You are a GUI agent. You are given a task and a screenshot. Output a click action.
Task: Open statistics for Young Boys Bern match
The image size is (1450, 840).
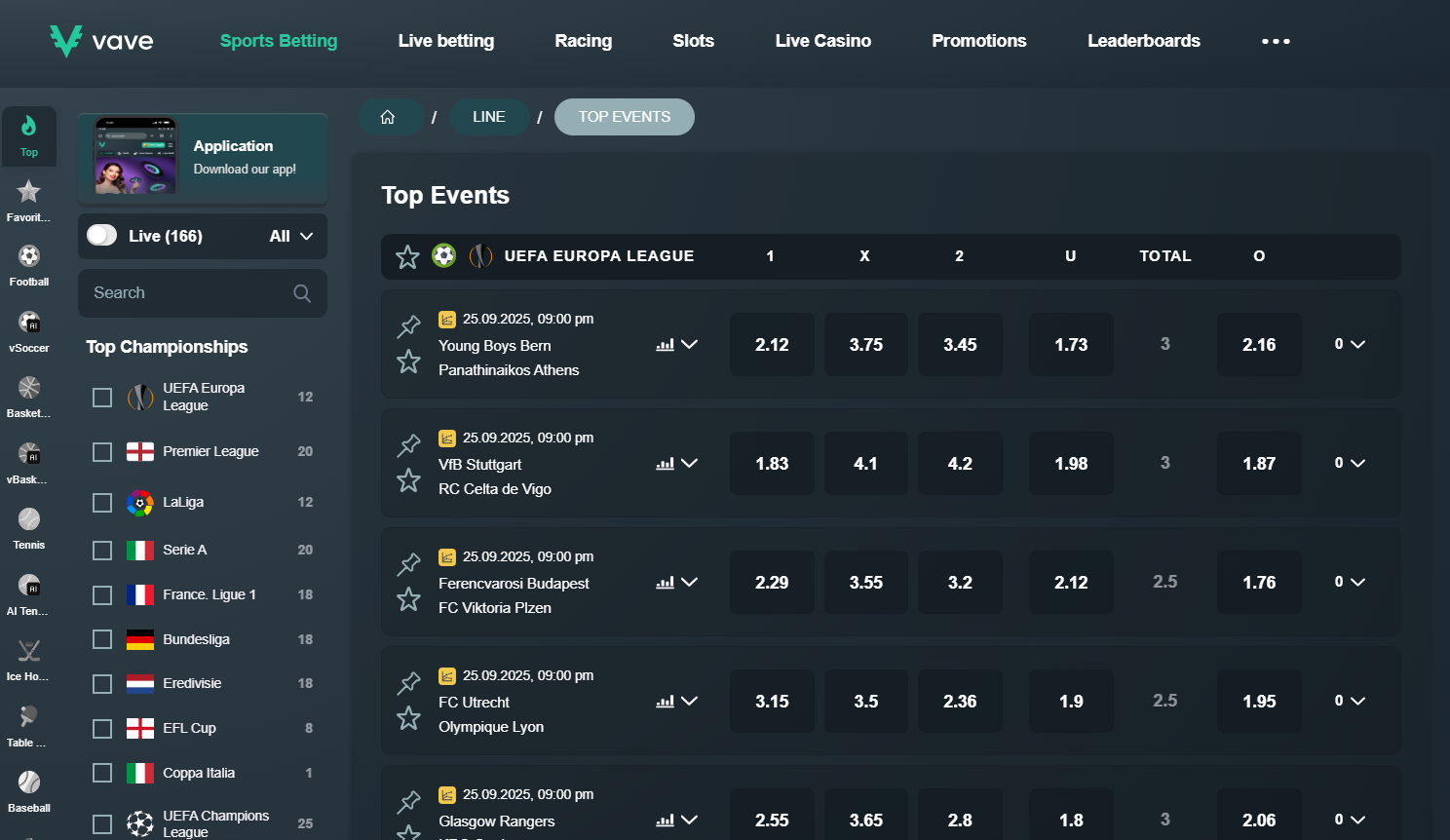(x=665, y=345)
